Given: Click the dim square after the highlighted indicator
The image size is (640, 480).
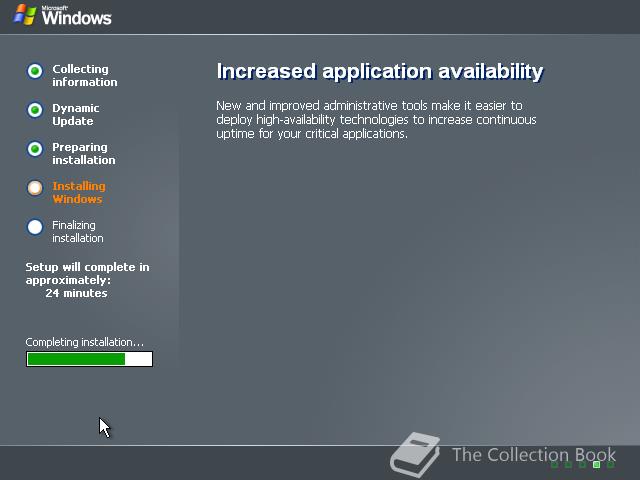Looking at the screenshot, I should (611, 464).
